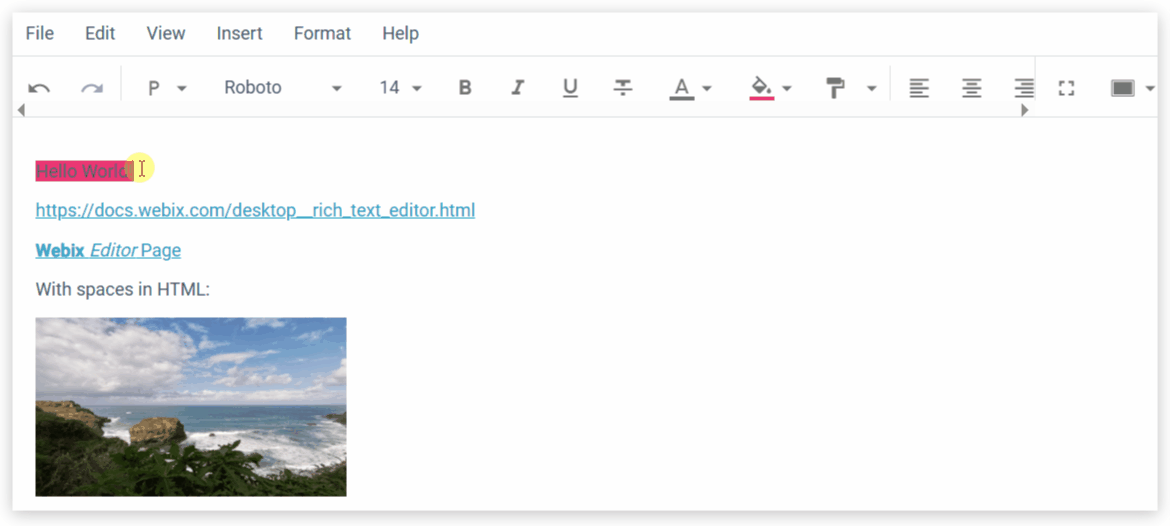Click the text color 'A' icon

pyautogui.click(x=681, y=88)
